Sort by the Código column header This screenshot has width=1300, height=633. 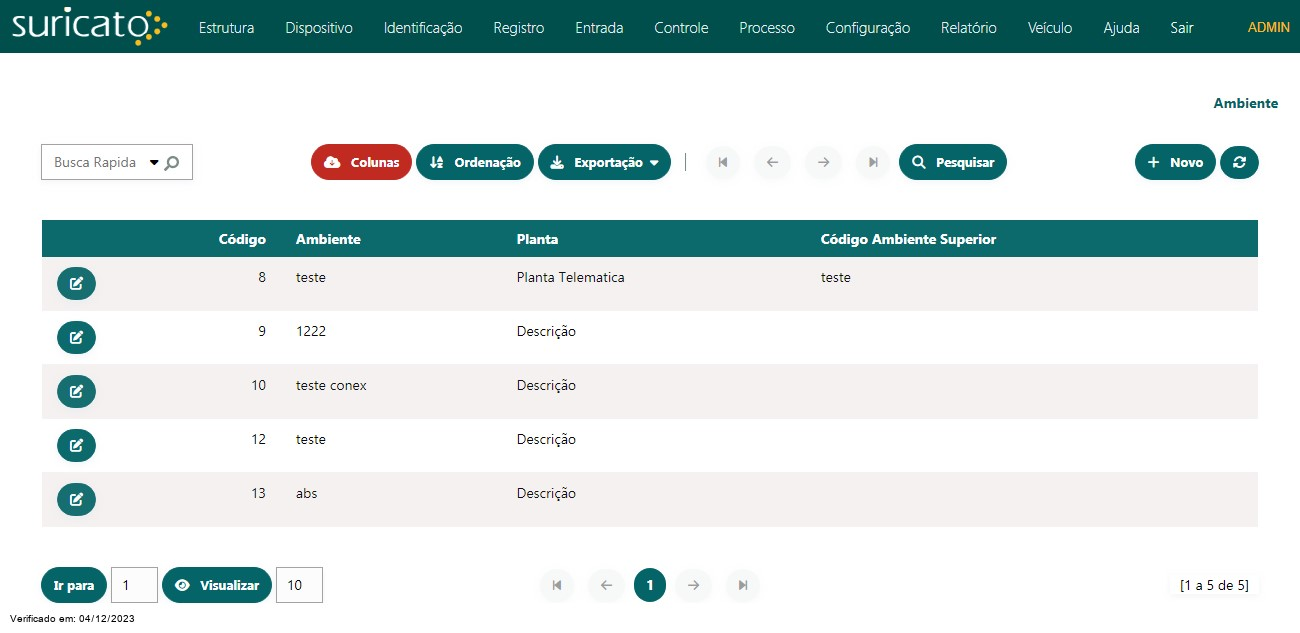(x=242, y=239)
